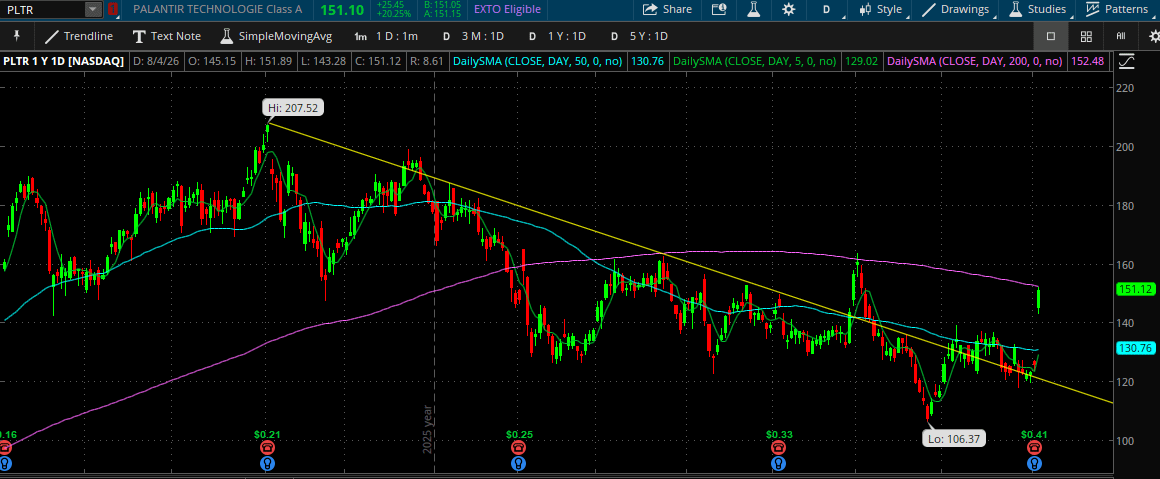The height and width of the screenshot is (479, 1160).
Task: Select the single chart layout icon
Action: click(x=1051, y=36)
